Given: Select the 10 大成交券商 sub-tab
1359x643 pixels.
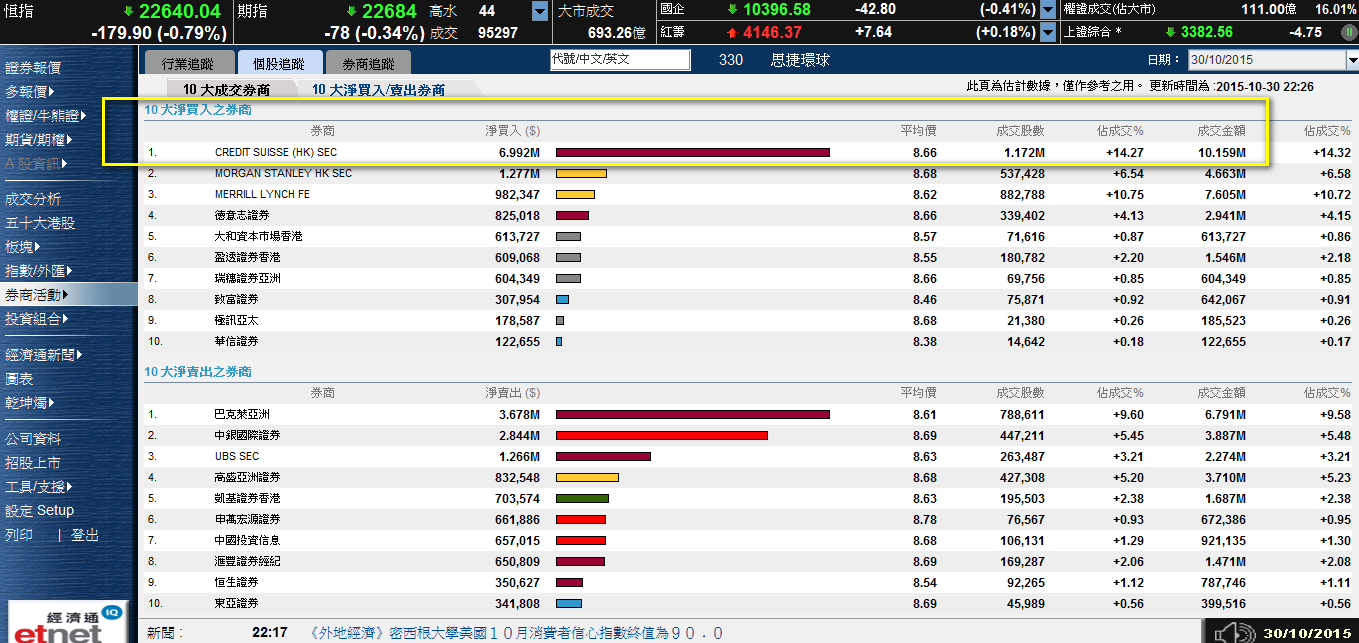Looking at the screenshot, I should pyautogui.click(x=226, y=89).
